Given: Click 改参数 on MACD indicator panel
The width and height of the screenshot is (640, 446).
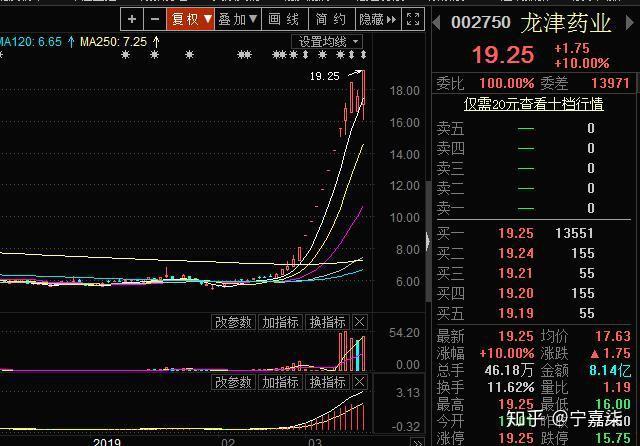Looking at the screenshot, I should point(233,382).
